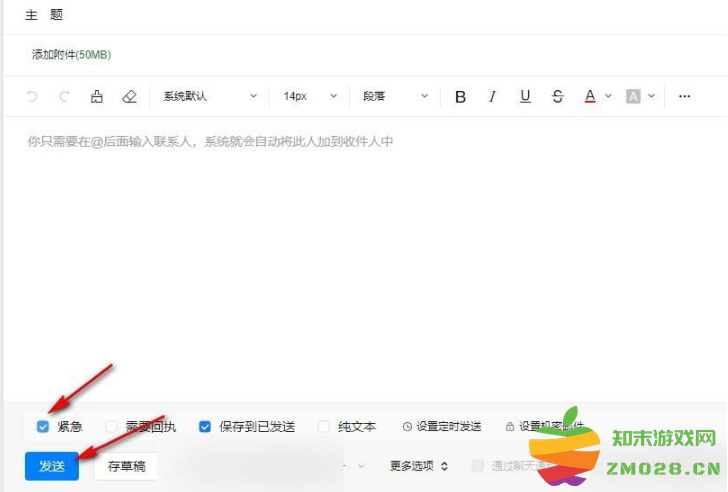Open the 系统默认 font family dropdown

click(x=210, y=96)
